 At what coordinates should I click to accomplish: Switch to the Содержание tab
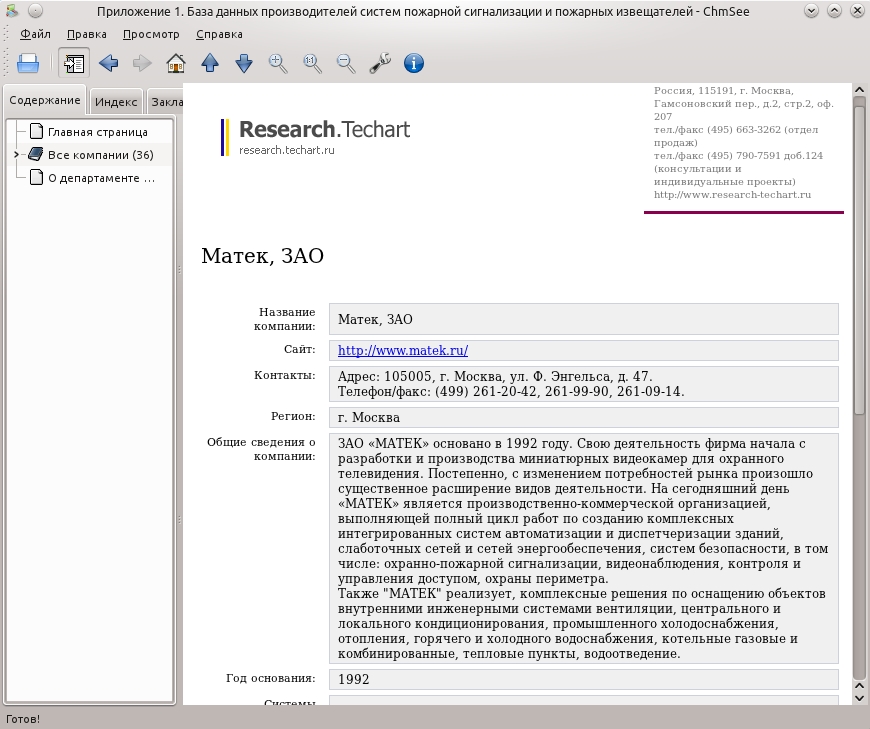click(44, 100)
